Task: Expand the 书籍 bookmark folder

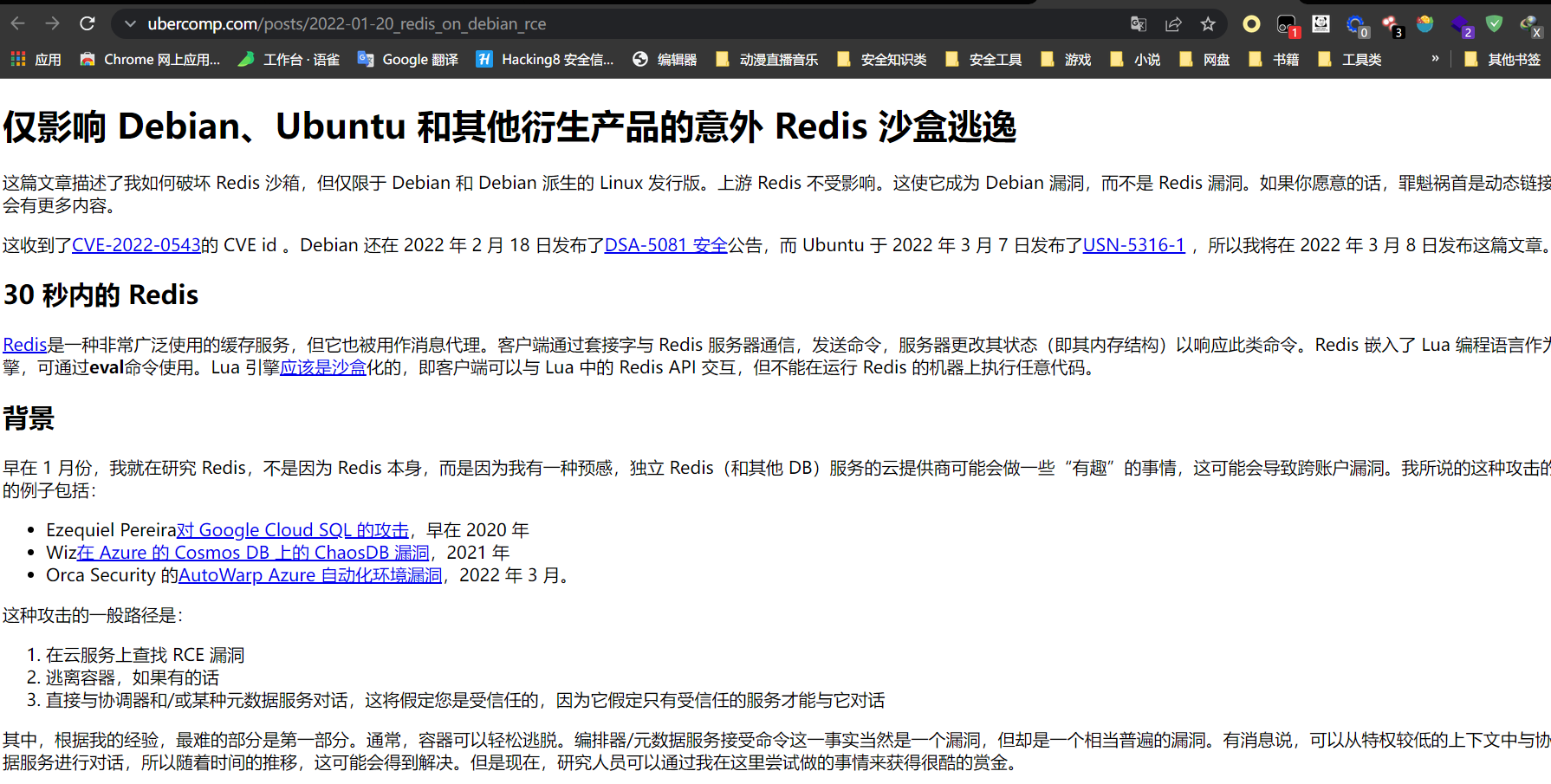Action: (1274, 59)
